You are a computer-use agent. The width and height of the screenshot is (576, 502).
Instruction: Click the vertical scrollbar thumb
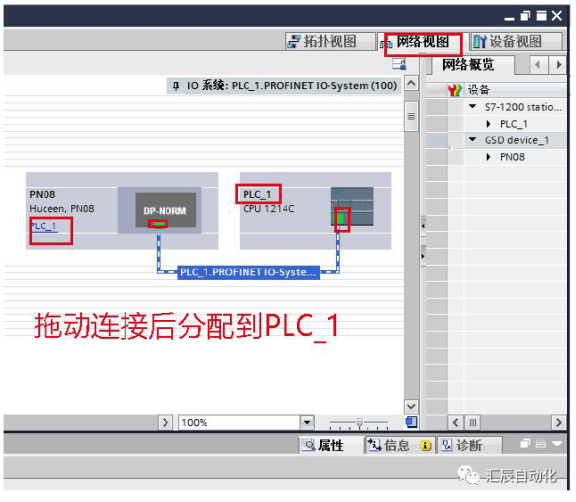coord(411,116)
